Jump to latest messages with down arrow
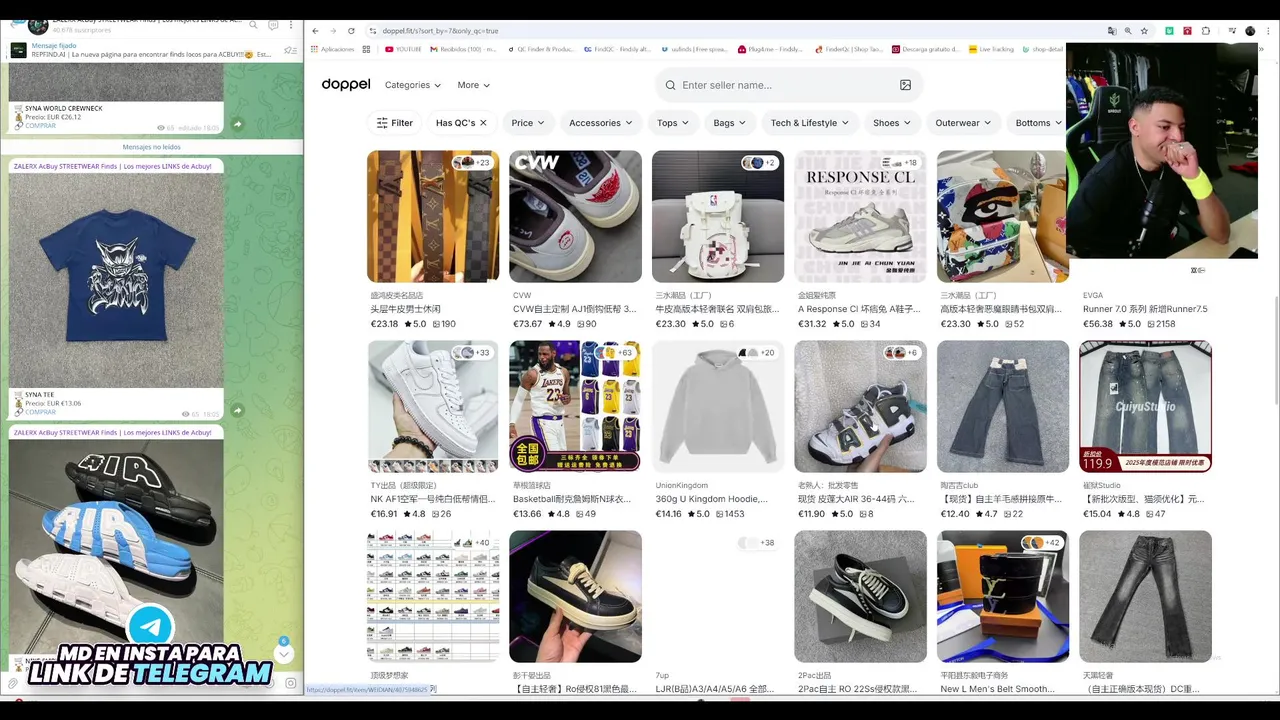This screenshot has width=1280, height=720. pos(284,654)
